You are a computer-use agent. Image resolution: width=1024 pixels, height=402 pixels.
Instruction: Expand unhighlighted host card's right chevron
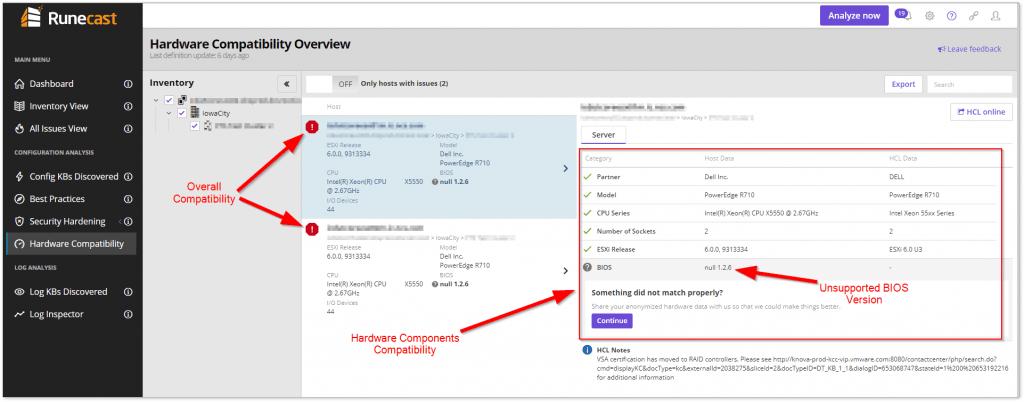pyautogui.click(x=565, y=270)
